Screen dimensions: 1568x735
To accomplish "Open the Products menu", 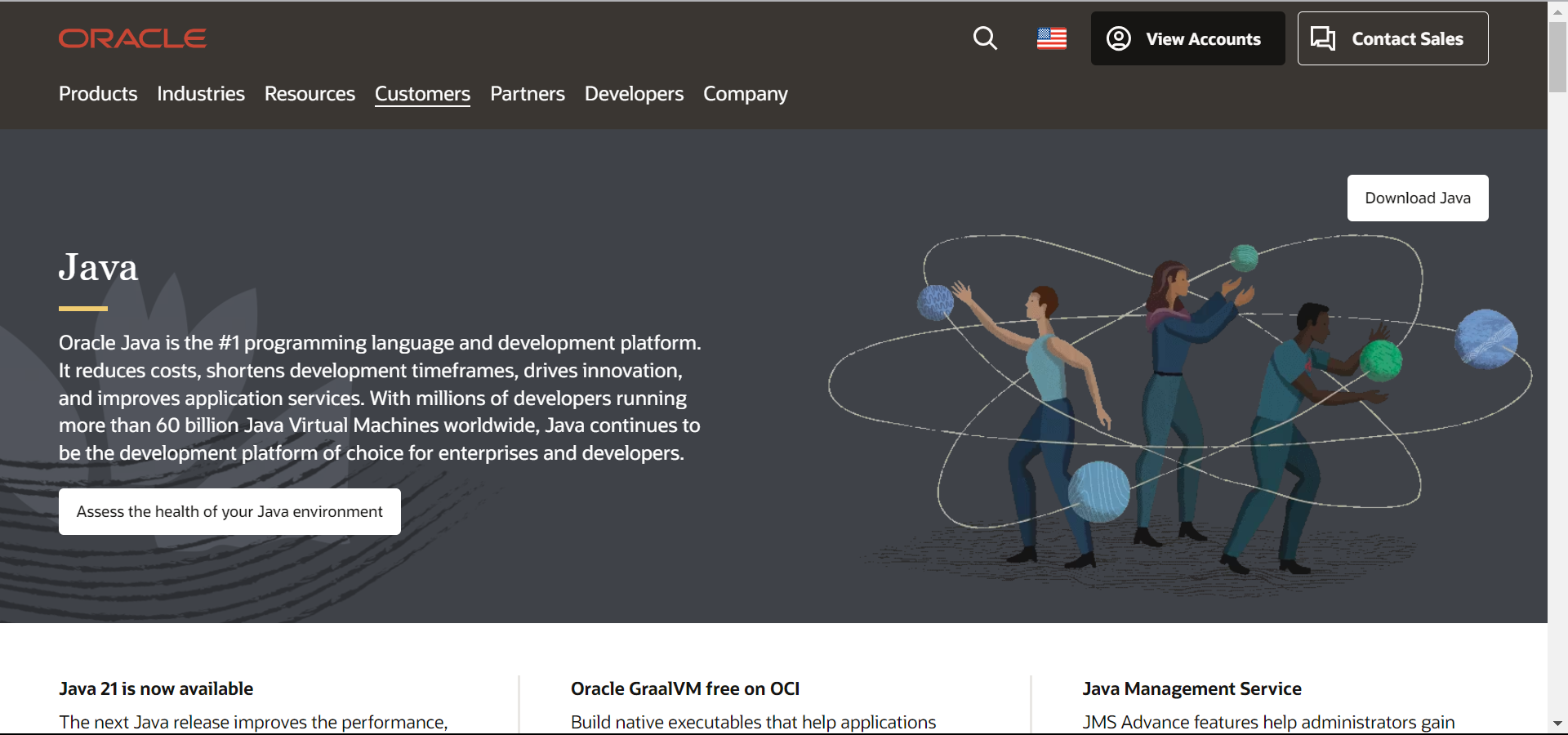I will tap(98, 94).
